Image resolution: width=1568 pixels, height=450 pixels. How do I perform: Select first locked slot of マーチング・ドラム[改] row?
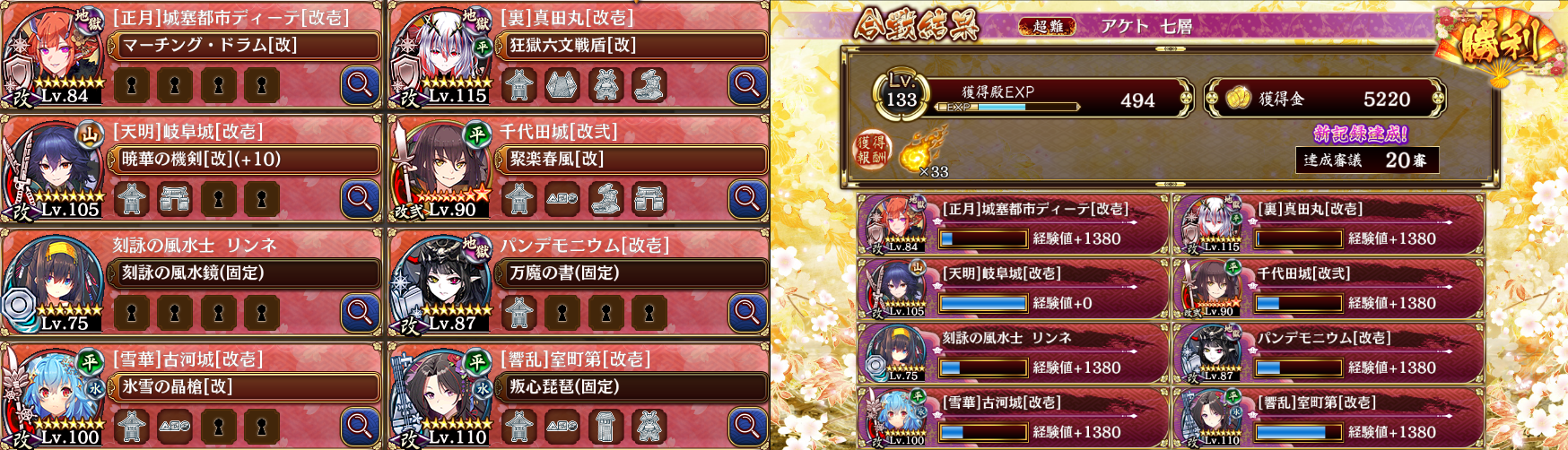point(132,86)
